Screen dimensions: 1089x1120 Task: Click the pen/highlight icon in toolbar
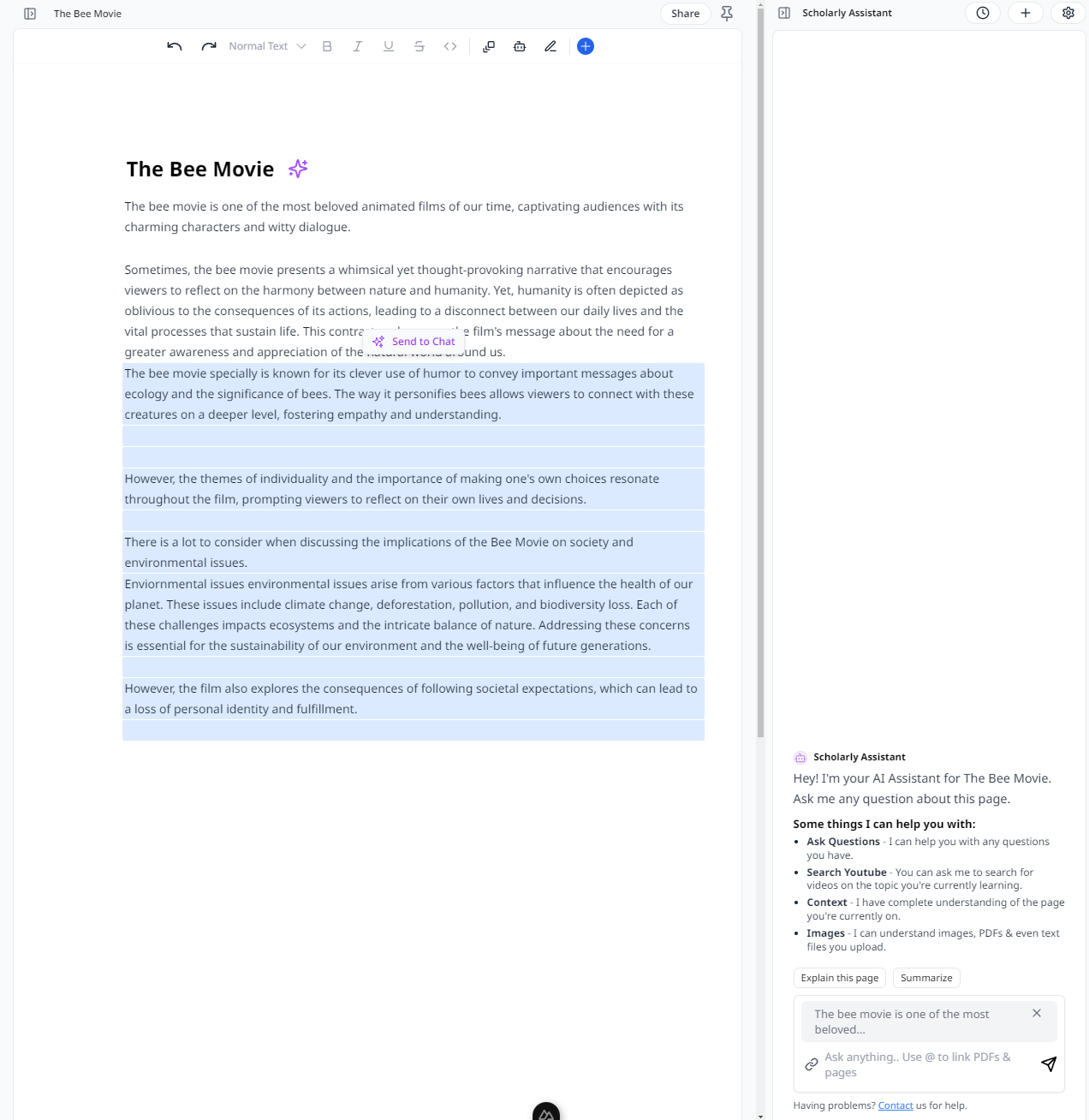550,46
